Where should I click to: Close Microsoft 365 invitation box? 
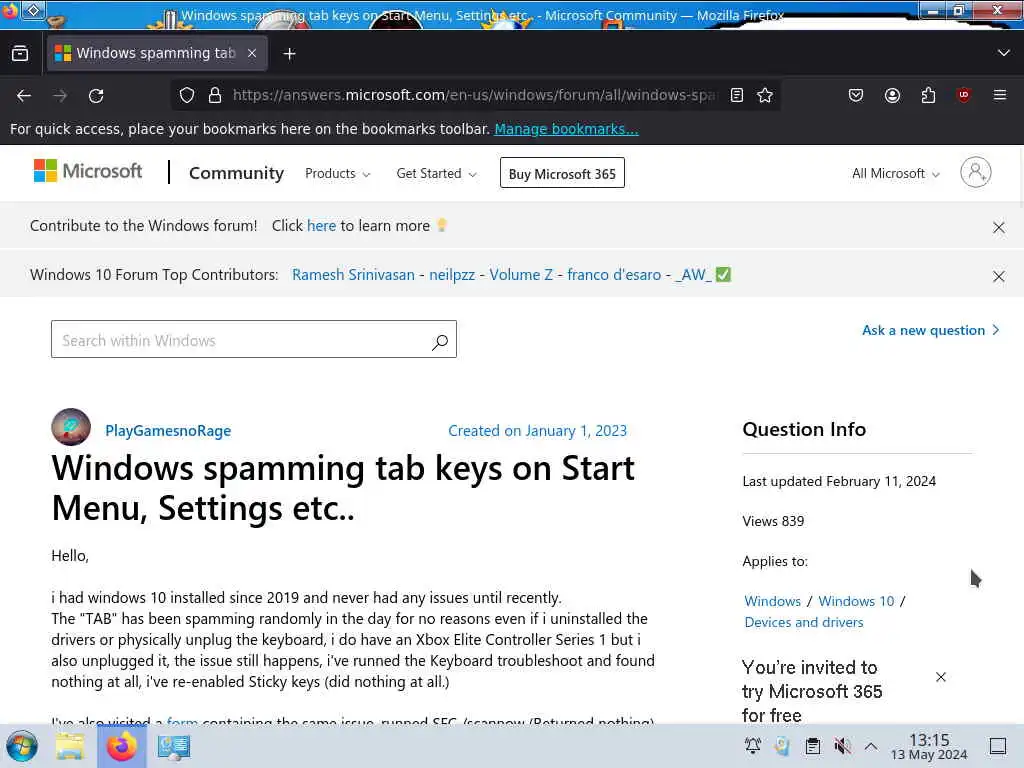click(x=940, y=677)
